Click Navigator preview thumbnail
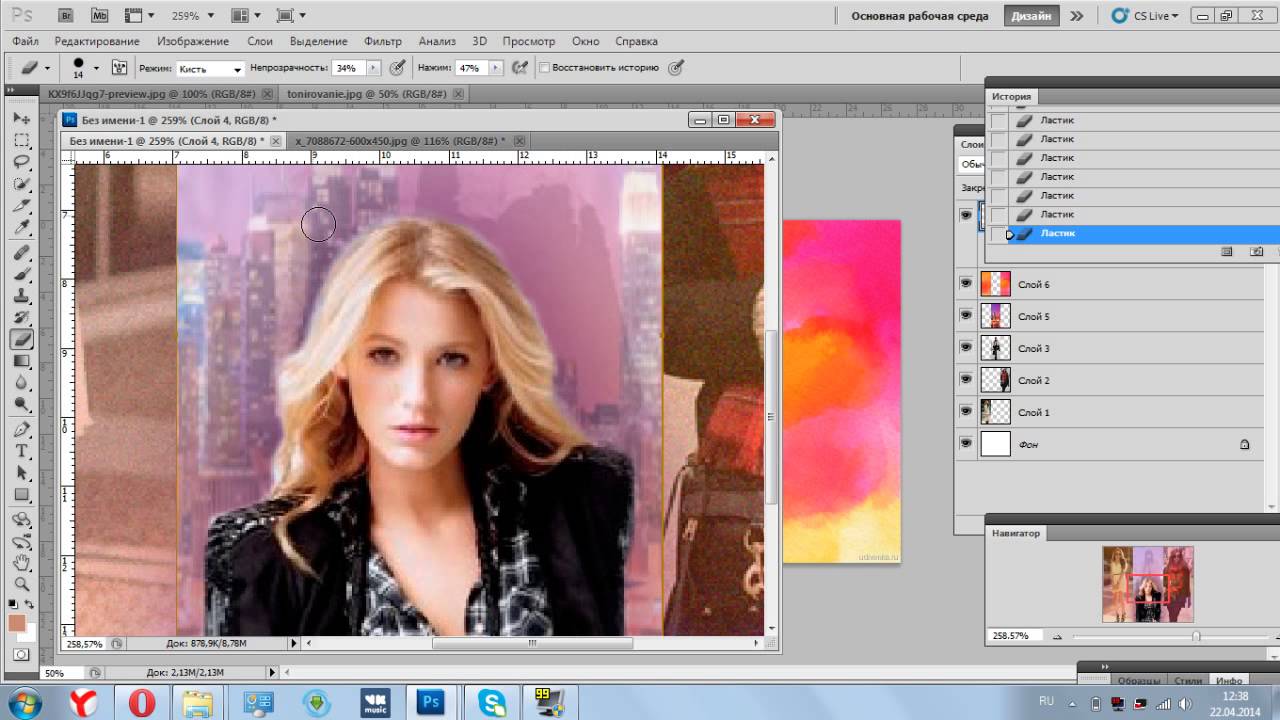The image size is (1280, 720). coord(1148,584)
